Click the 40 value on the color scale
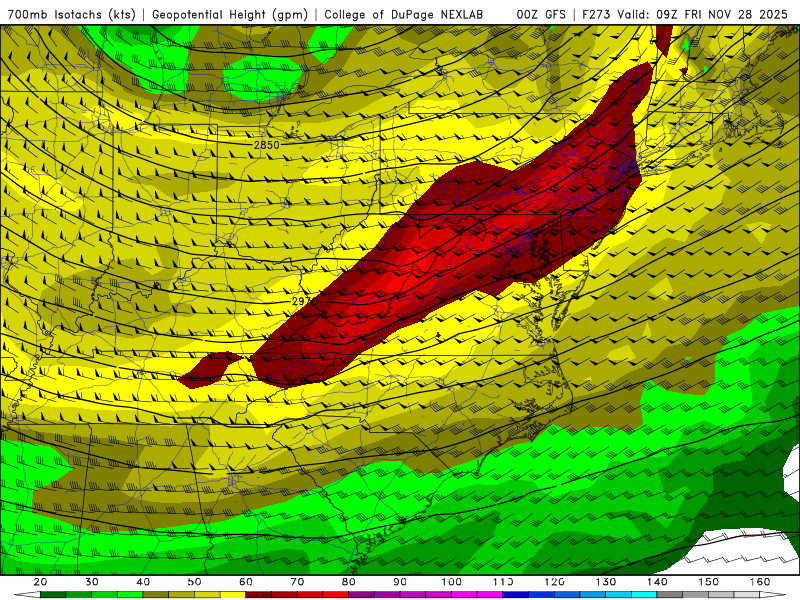 point(143,582)
